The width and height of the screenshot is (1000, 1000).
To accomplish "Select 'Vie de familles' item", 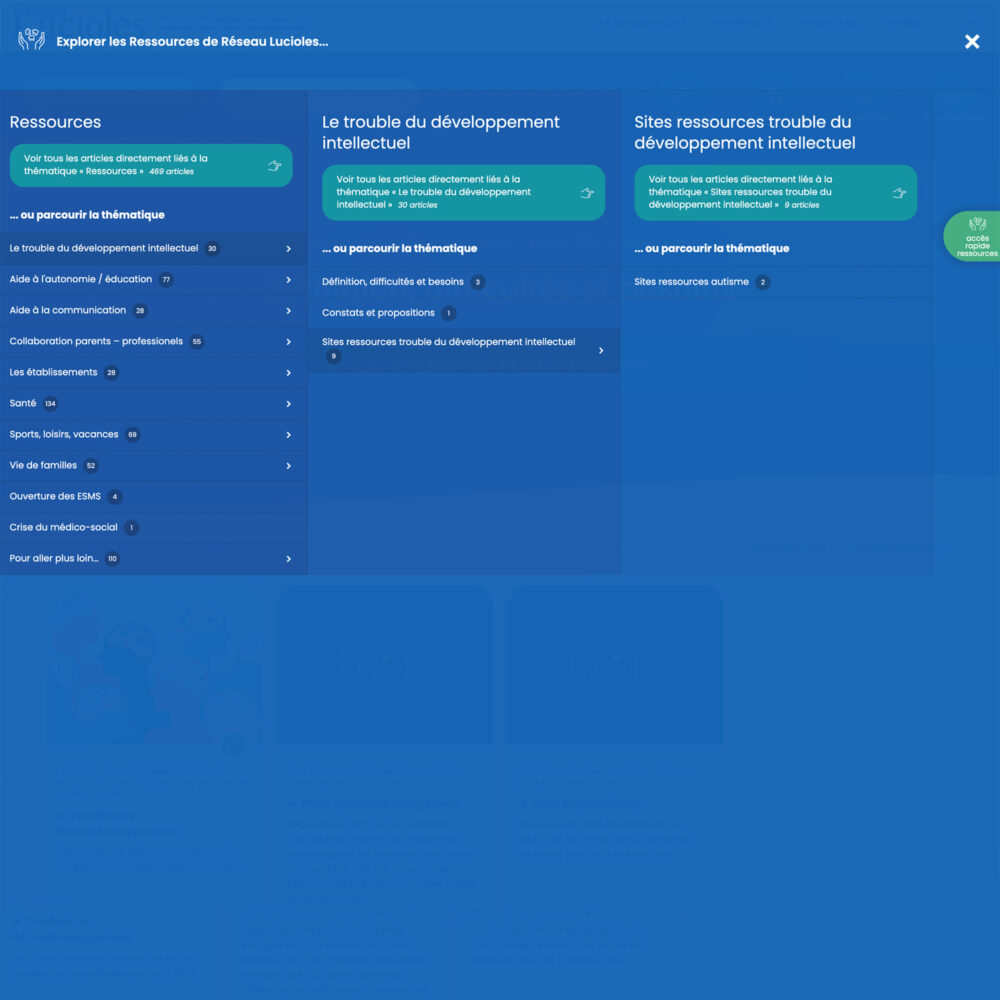I will click(x=154, y=466).
